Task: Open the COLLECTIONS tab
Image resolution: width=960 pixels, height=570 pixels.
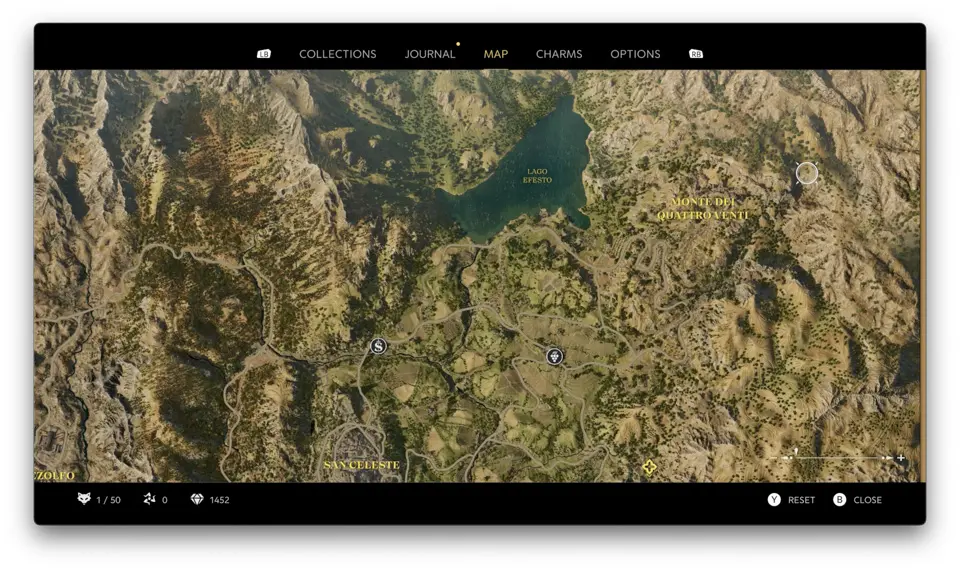Action: (x=337, y=54)
